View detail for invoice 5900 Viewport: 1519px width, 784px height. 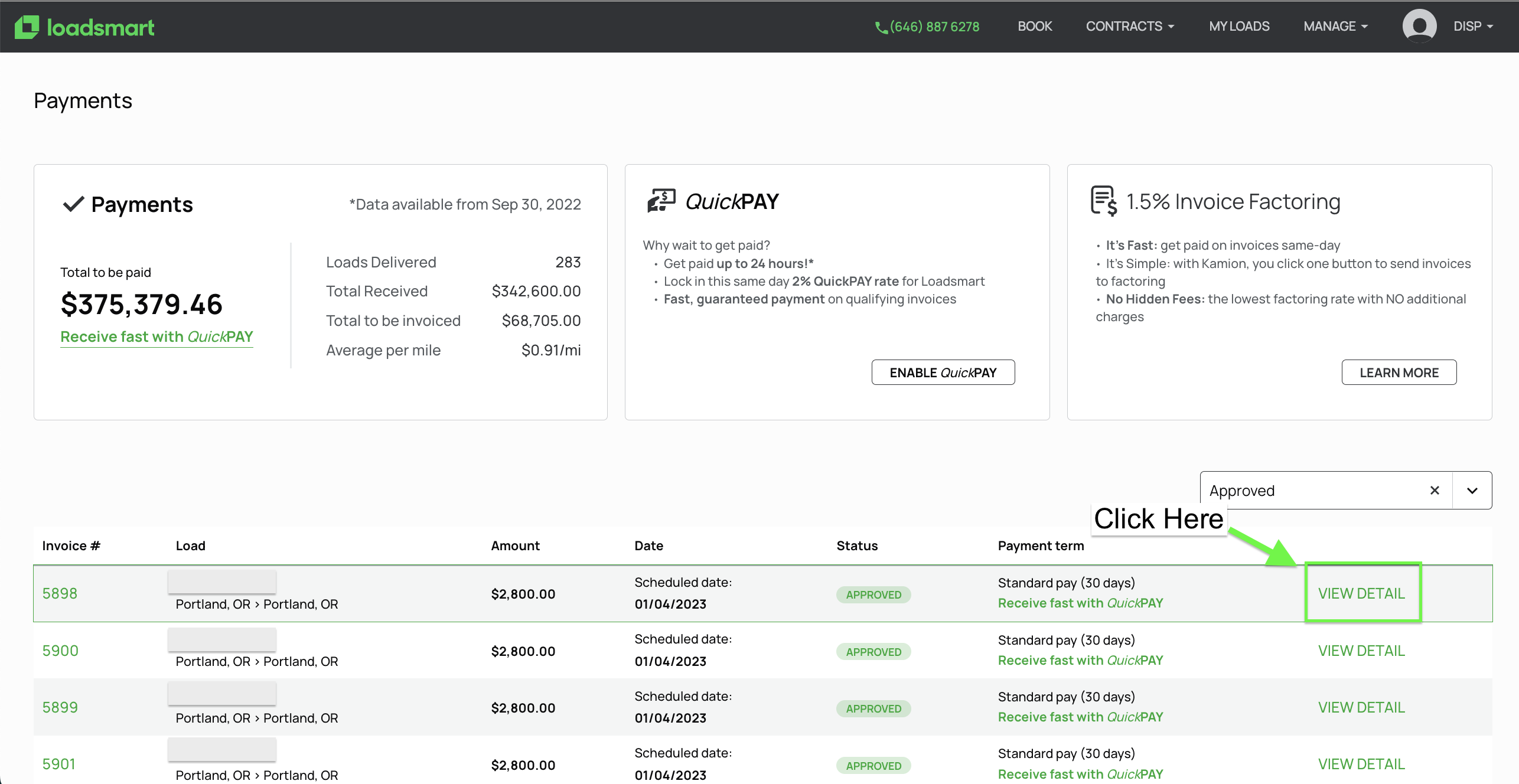[x=1361, y=651]
